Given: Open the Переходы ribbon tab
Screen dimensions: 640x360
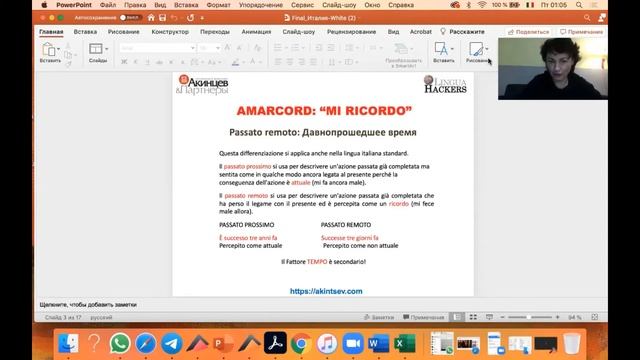Looking at the screenshot, I should pos(215,32).
